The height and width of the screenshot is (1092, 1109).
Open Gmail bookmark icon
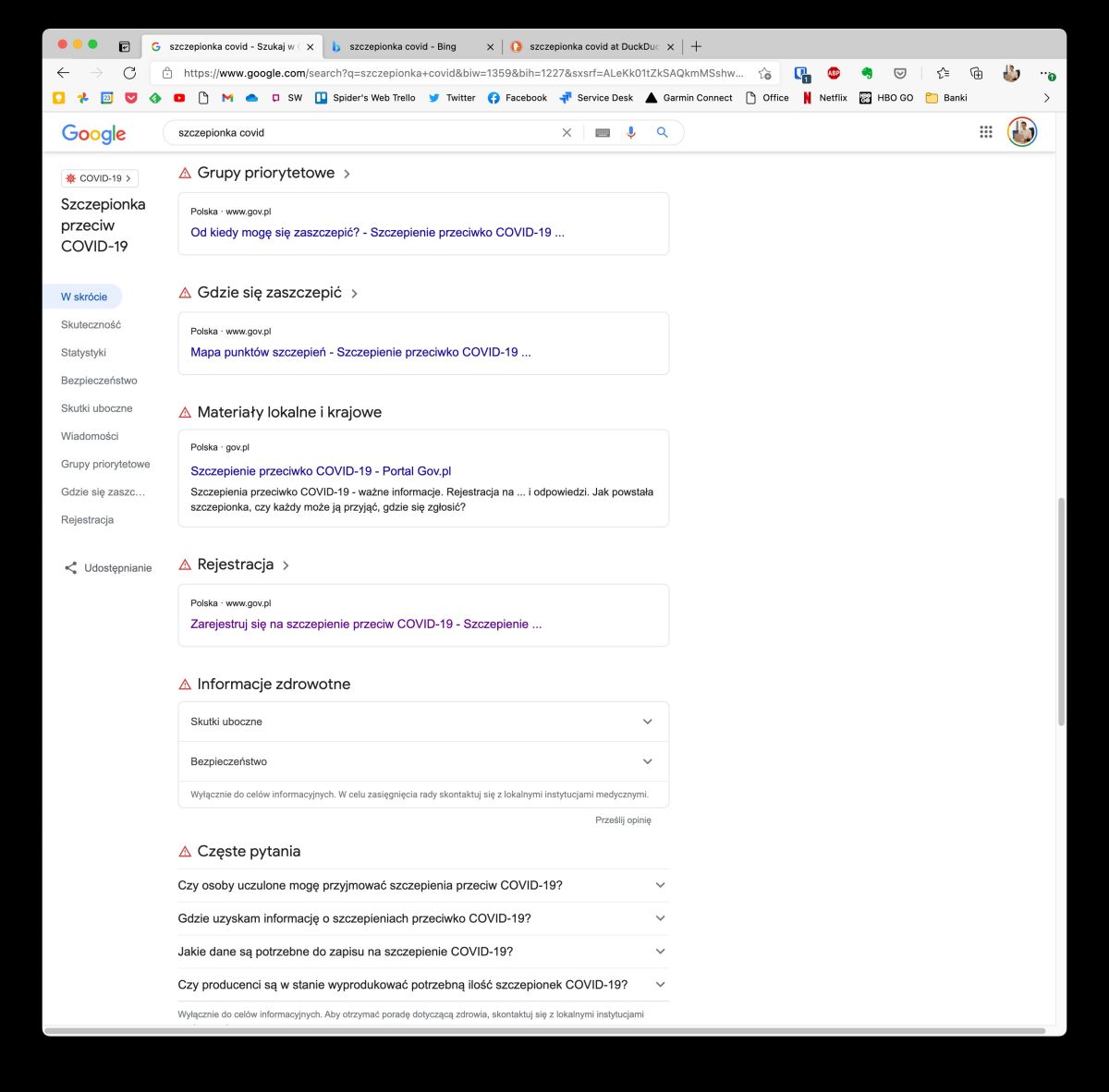[227, 98]
